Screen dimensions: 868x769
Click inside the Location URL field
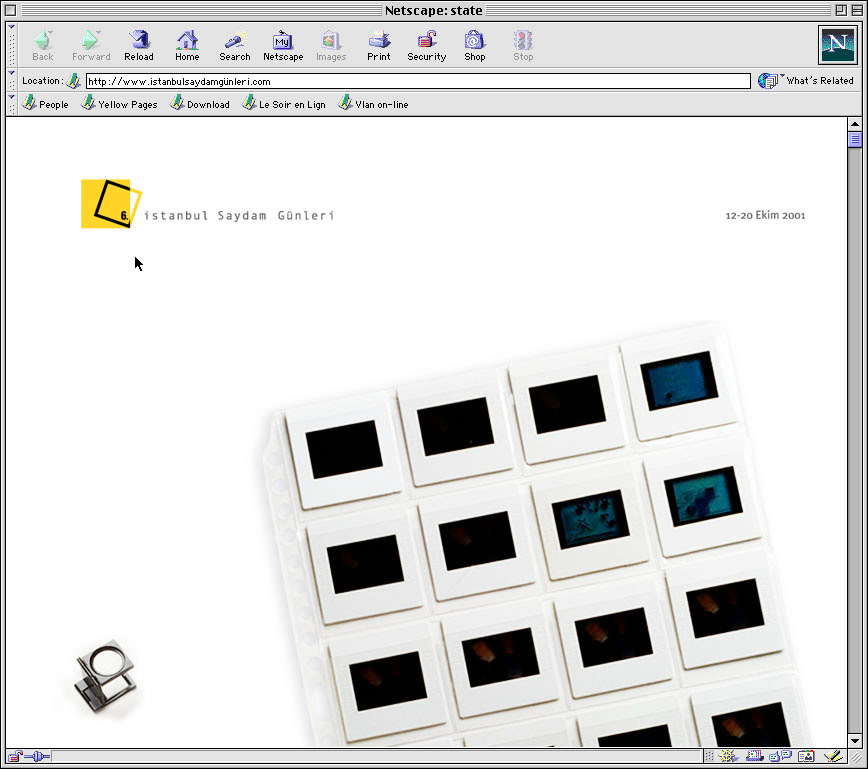click(418, 81)
